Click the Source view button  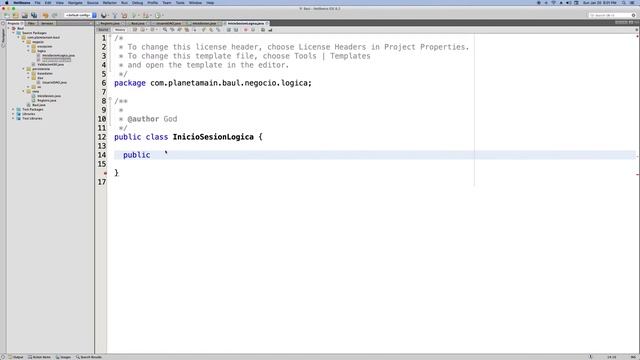(x=103, y=30)
